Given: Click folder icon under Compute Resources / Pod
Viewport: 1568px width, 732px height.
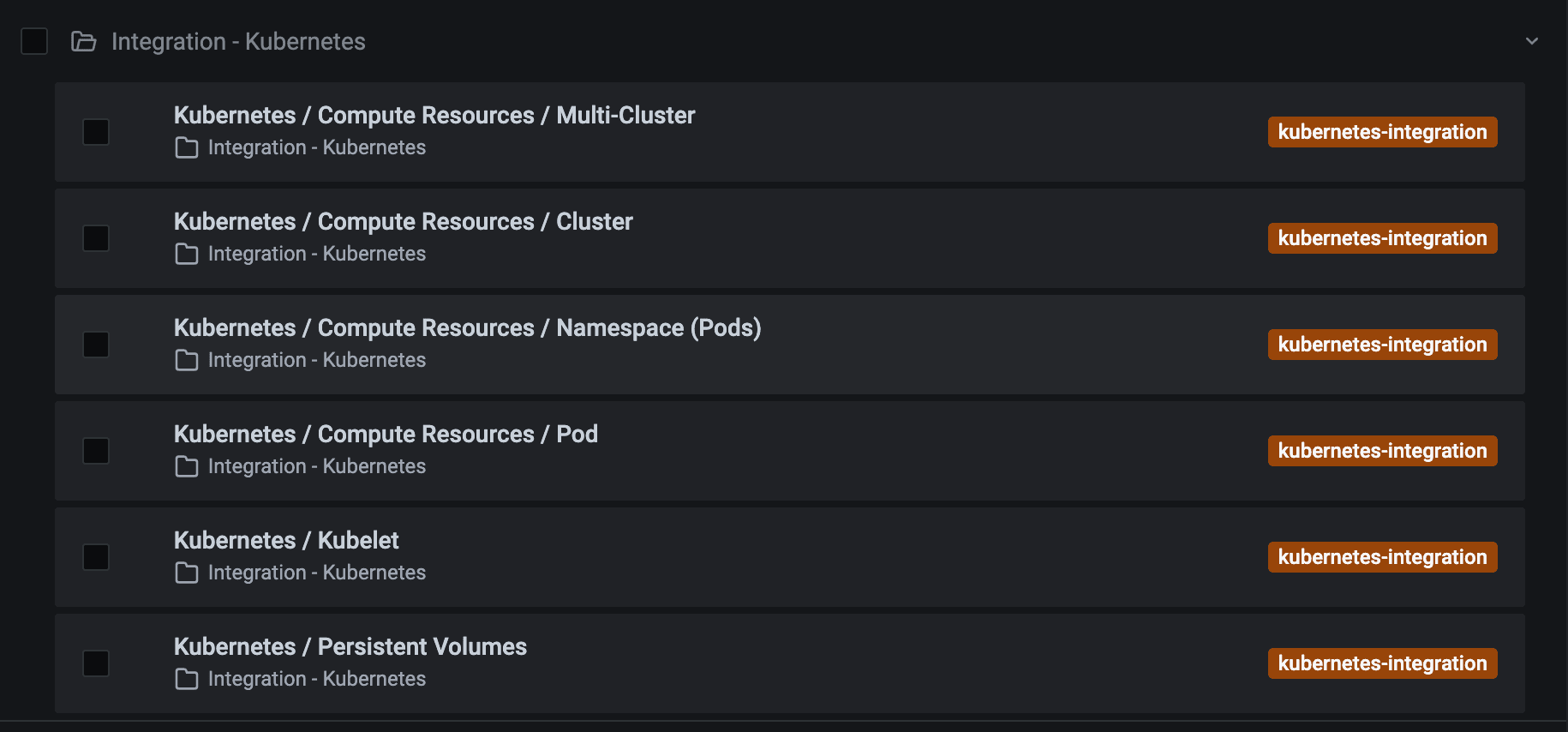Looking at the screenshot, I should 186,467.
